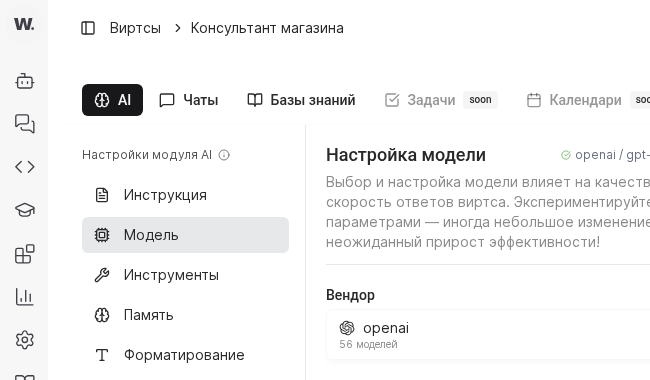Click the book icon at the sidebar bottom
The height and width of the screenshot is (380, 650).
tap(24, 378)
